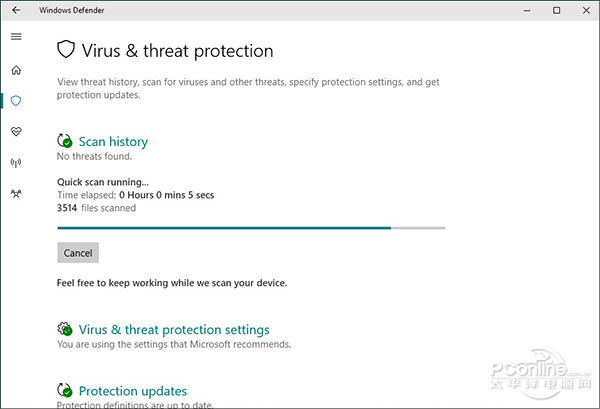The height and width of the screenshot is (409, 600).
Task: Expand the hamburger navigation menu
Action: point(15,37)
